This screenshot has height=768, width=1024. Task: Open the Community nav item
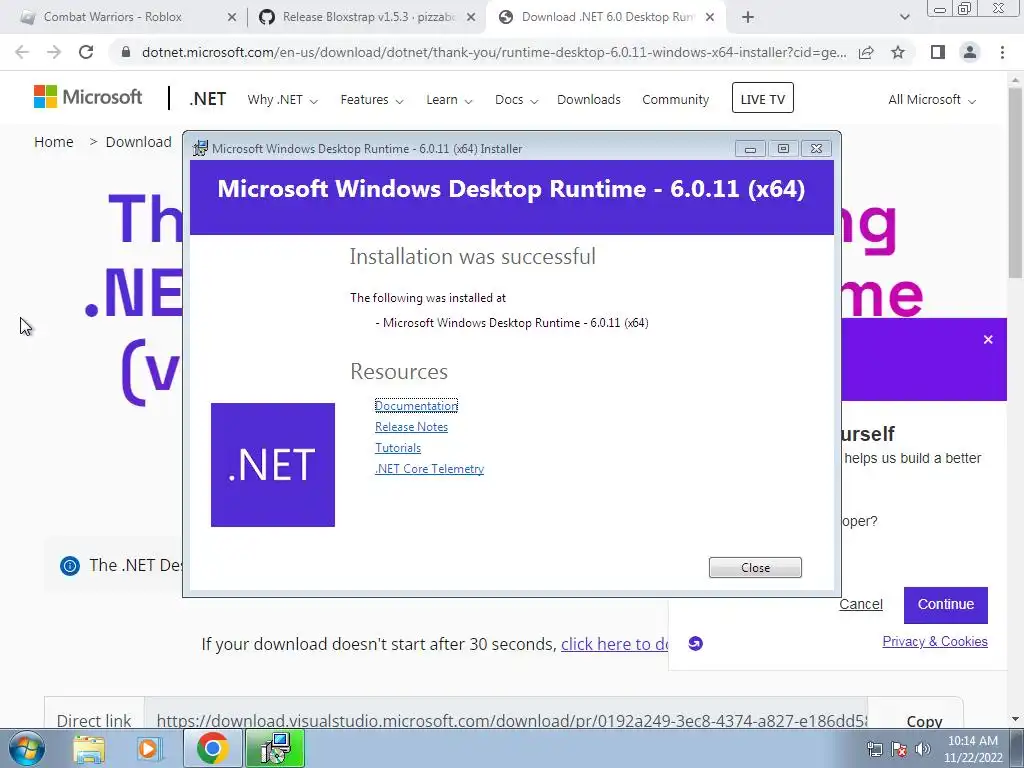(x=675, y=100)
